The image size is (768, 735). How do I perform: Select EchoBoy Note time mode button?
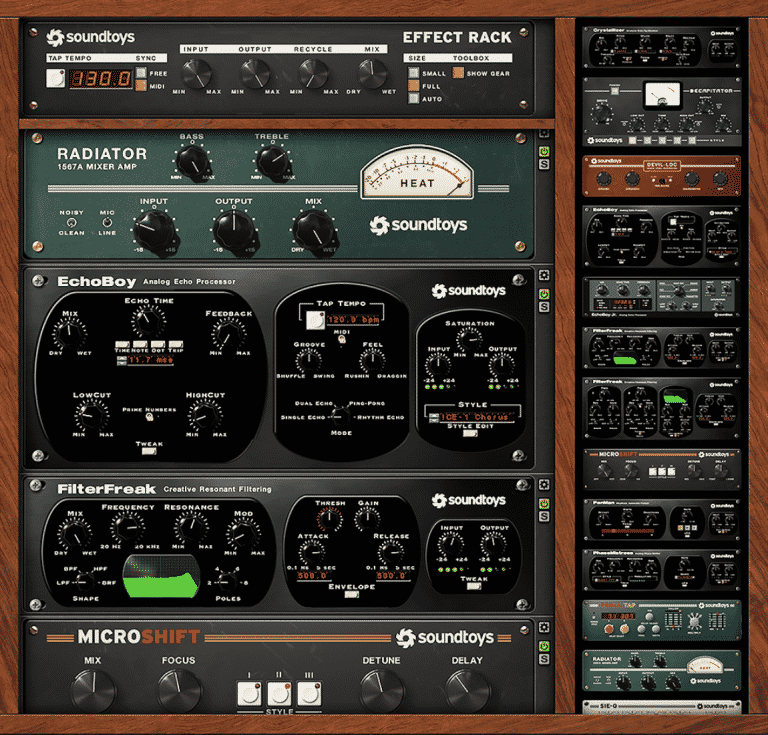coord(140,344)
